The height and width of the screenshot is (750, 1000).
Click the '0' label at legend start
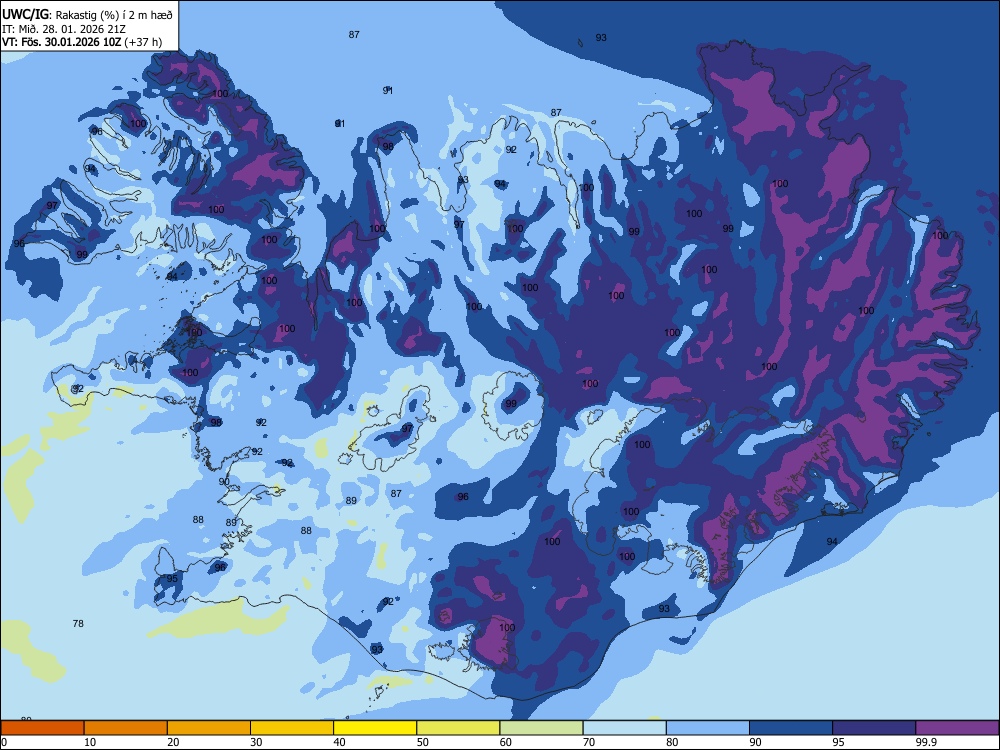pos(4,742)
